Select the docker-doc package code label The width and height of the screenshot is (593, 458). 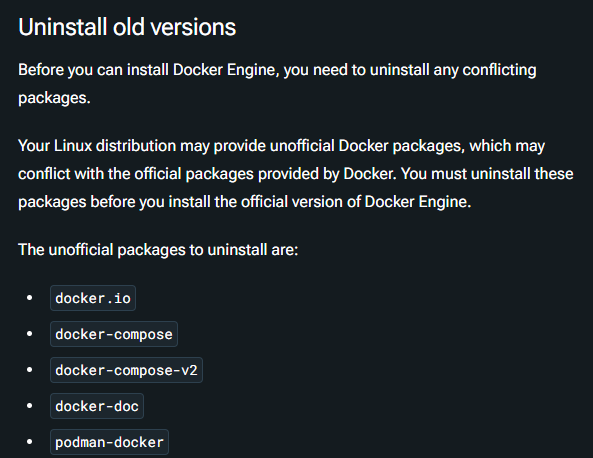(x=97, y=406)
